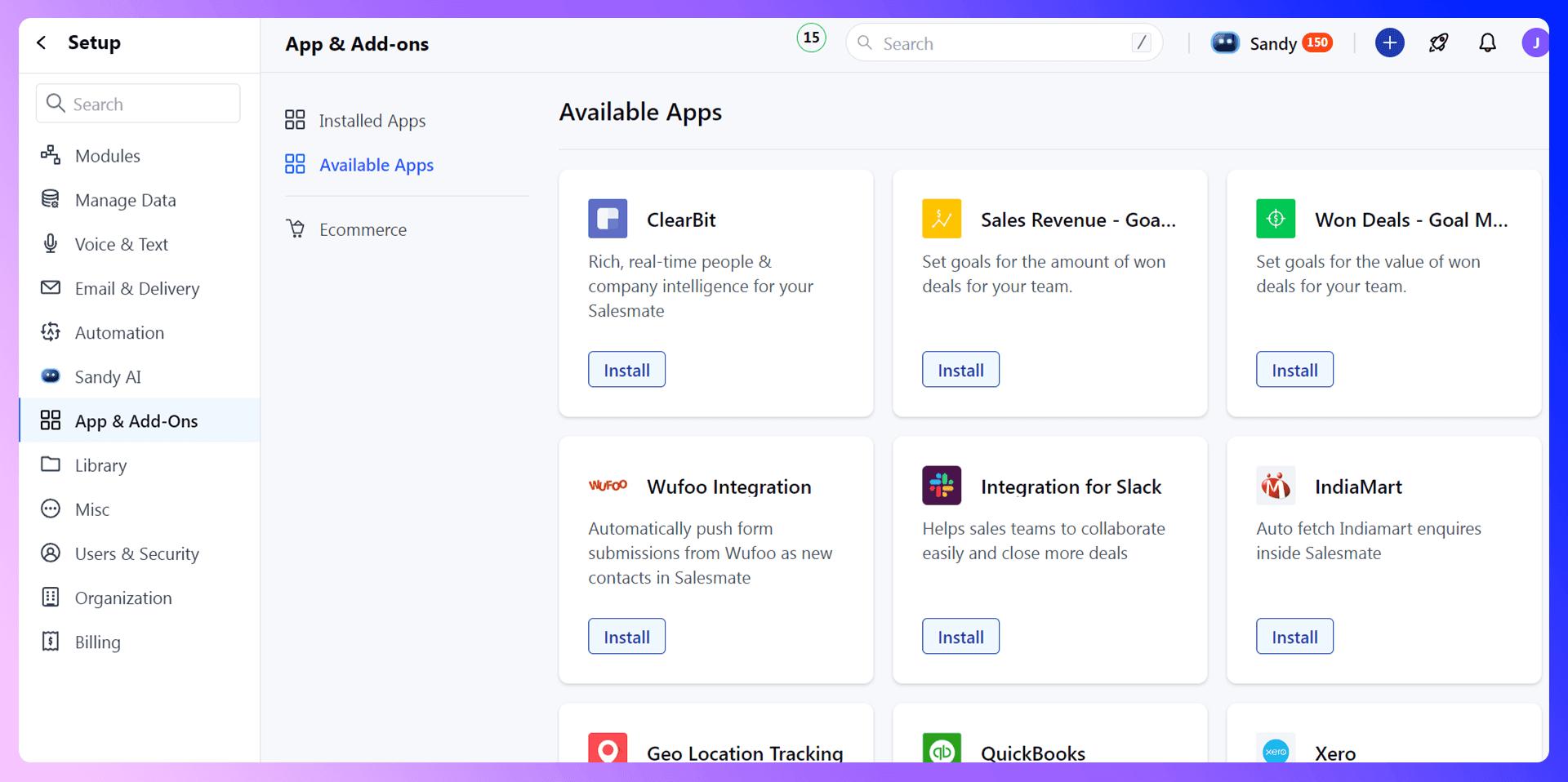
Task: Click the QuickBooks logo
Action: [942, 748]
